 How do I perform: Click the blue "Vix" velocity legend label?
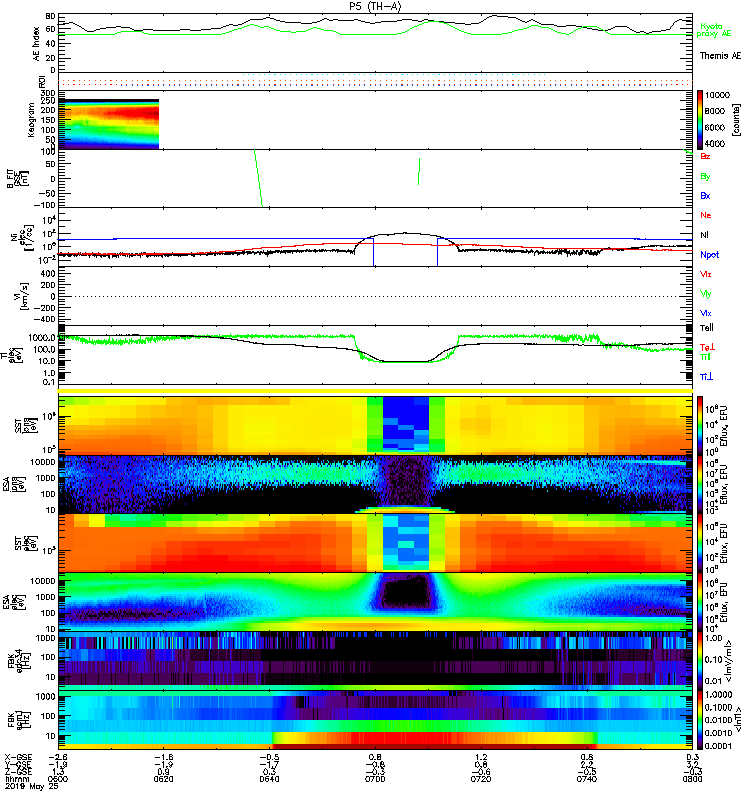pyautogui.click(x=705, y=313)
